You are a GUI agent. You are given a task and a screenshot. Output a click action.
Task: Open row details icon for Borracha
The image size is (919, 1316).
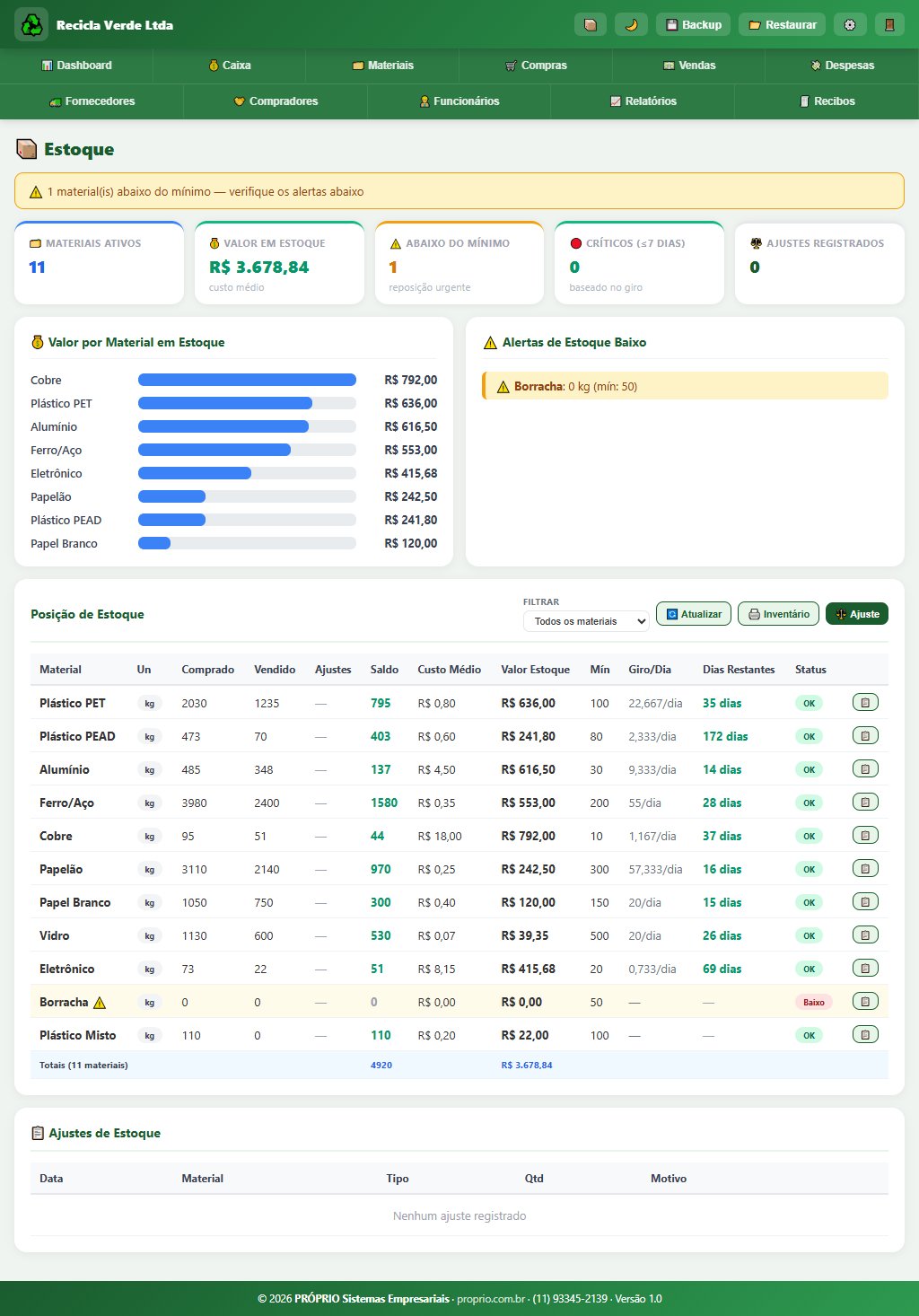[865, 1002]
